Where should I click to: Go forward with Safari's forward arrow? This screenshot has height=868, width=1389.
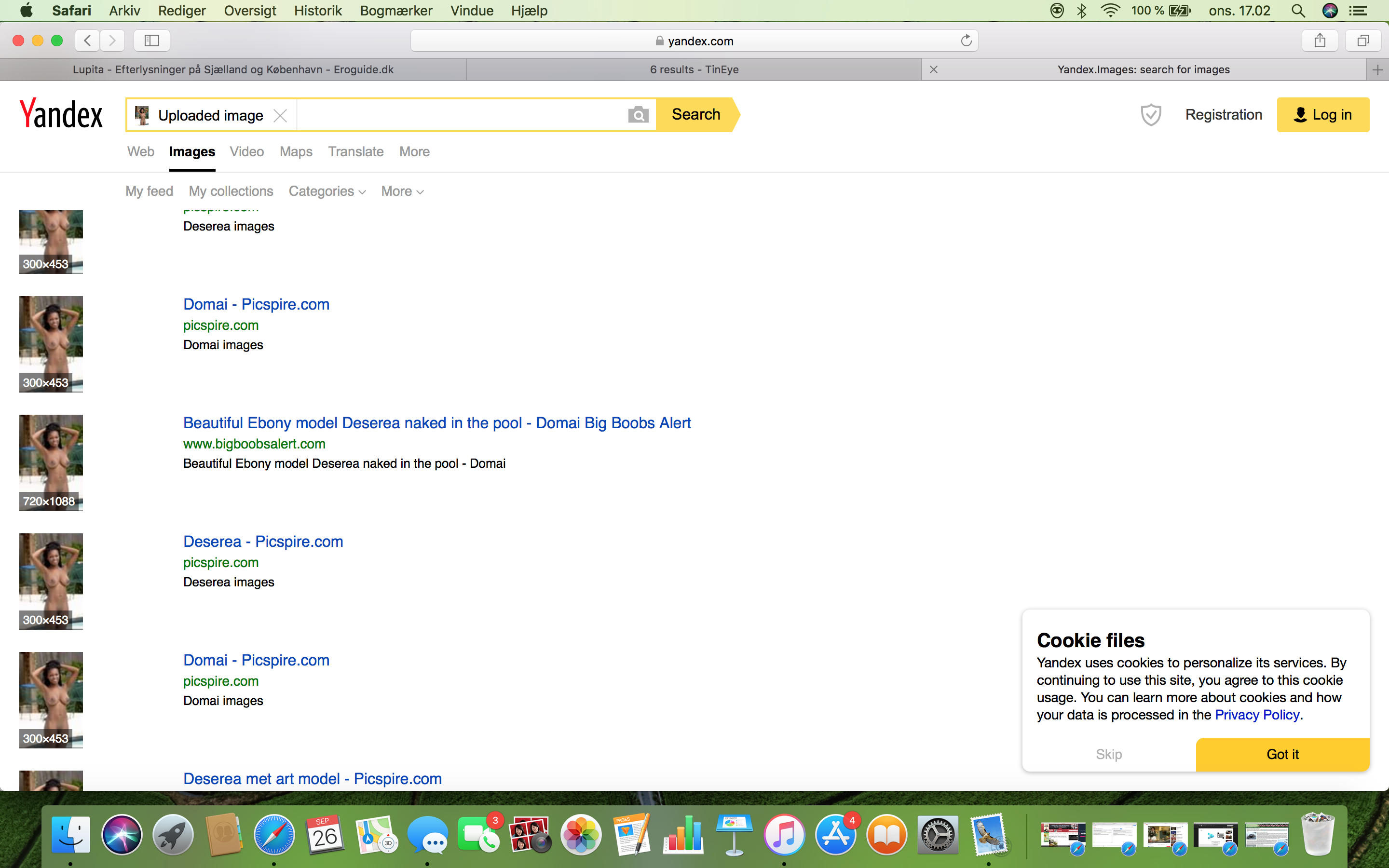pyautogui.click(x=112, y=40)
